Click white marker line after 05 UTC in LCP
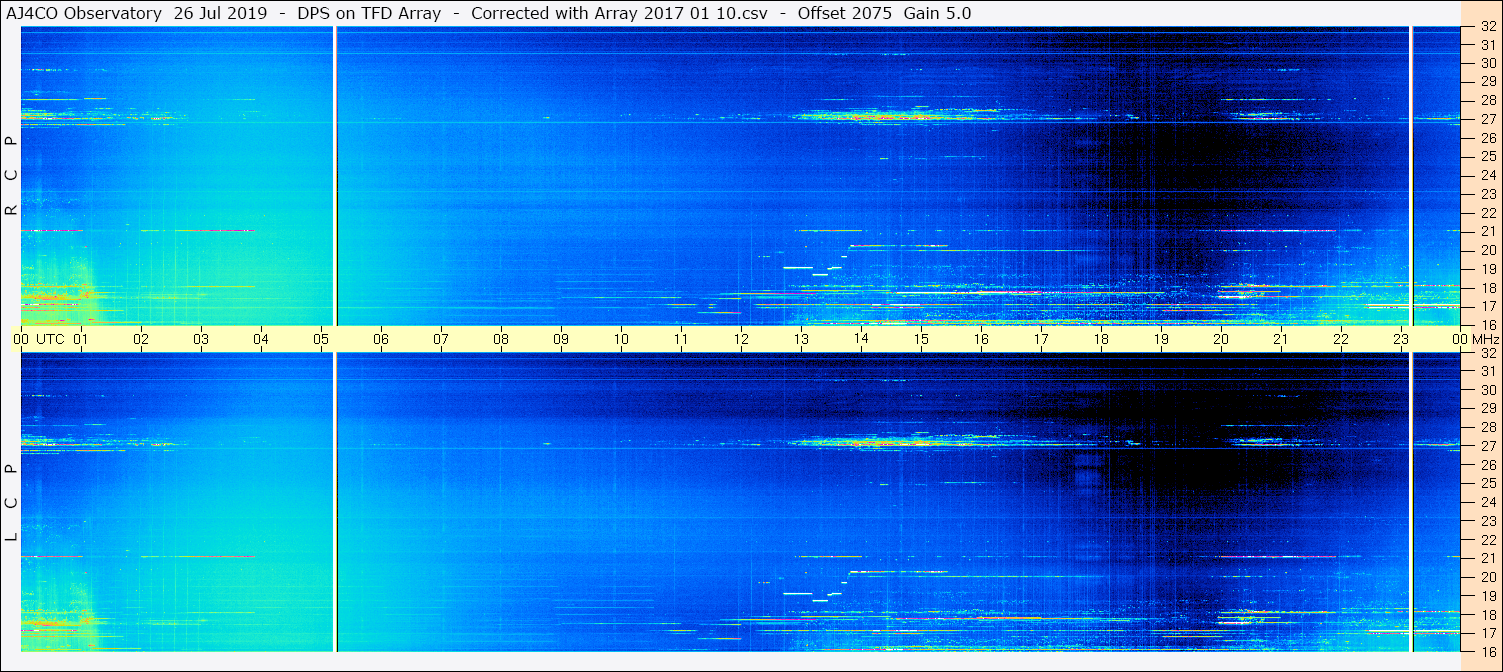Screen dimensions: 1503x672 pos(335,502)
